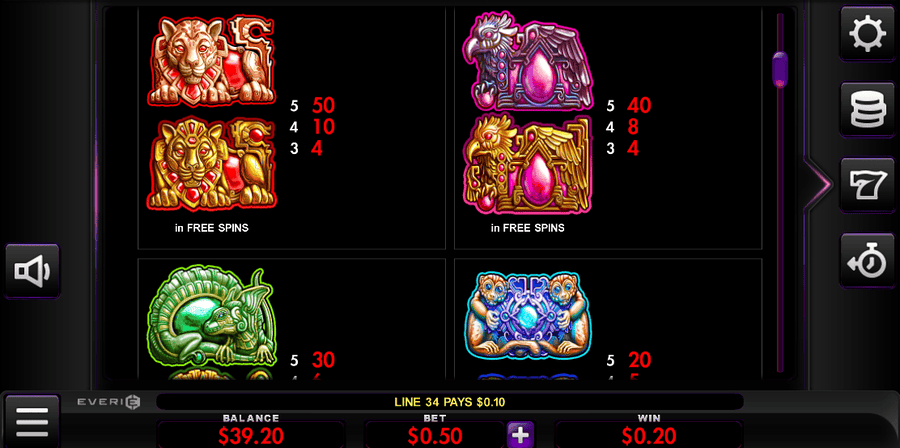Click the golden eagle free spins symbol
This screenshot has width=900, height=448.
coord(527,164)
